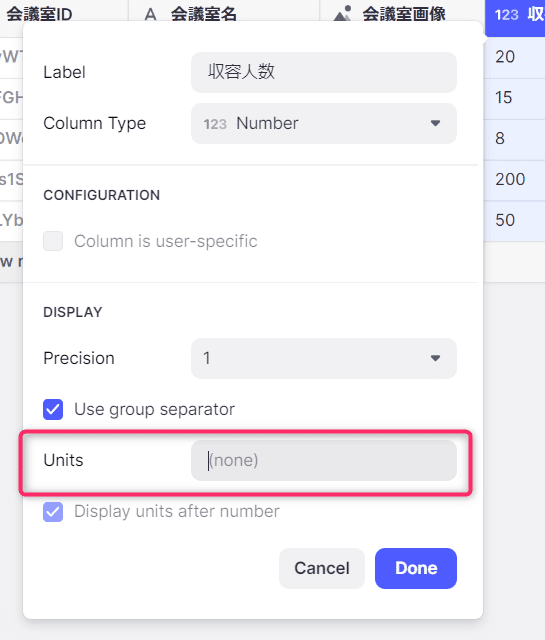
Task: Click the image icon beside 会議室画像
Action: [343, 13]
